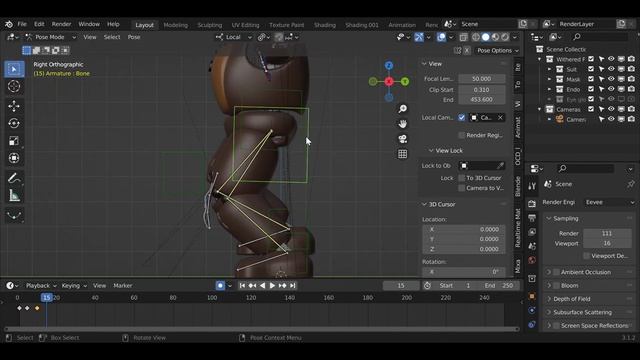Image resolution: width=640 pixels, height=360 pixels.
Task: Click the current frame field showing 15
Action: point(401,286)
